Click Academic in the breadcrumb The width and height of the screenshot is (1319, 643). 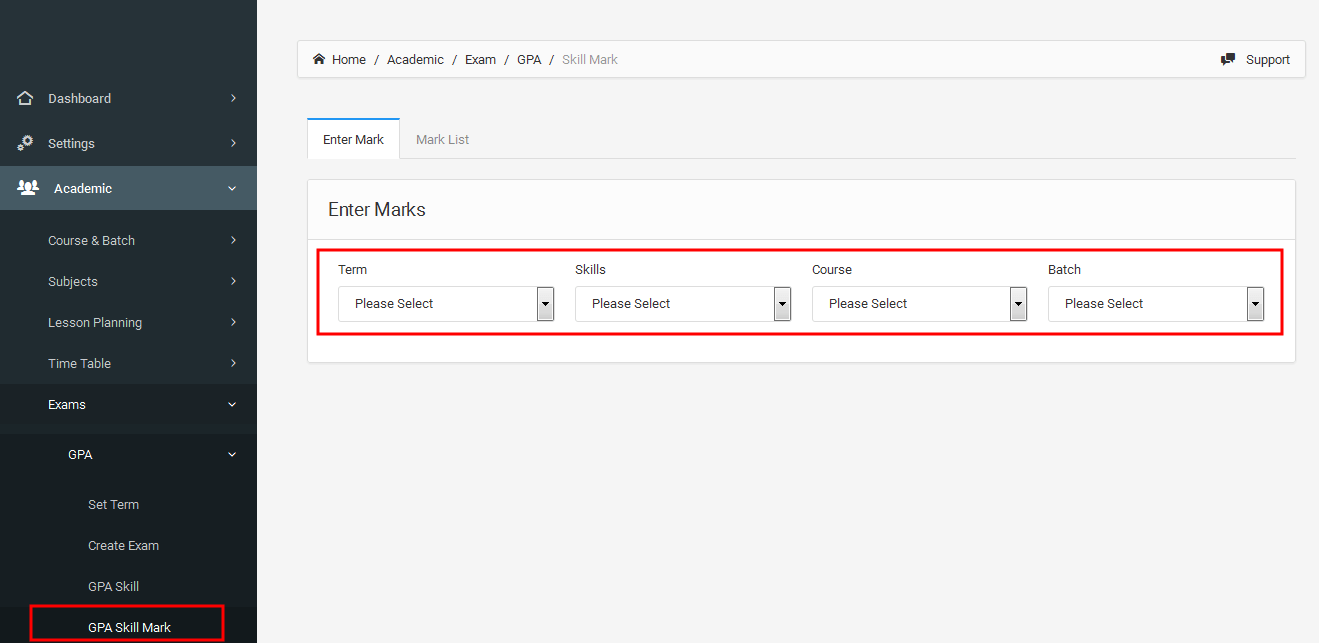click(x=415, y=59)
